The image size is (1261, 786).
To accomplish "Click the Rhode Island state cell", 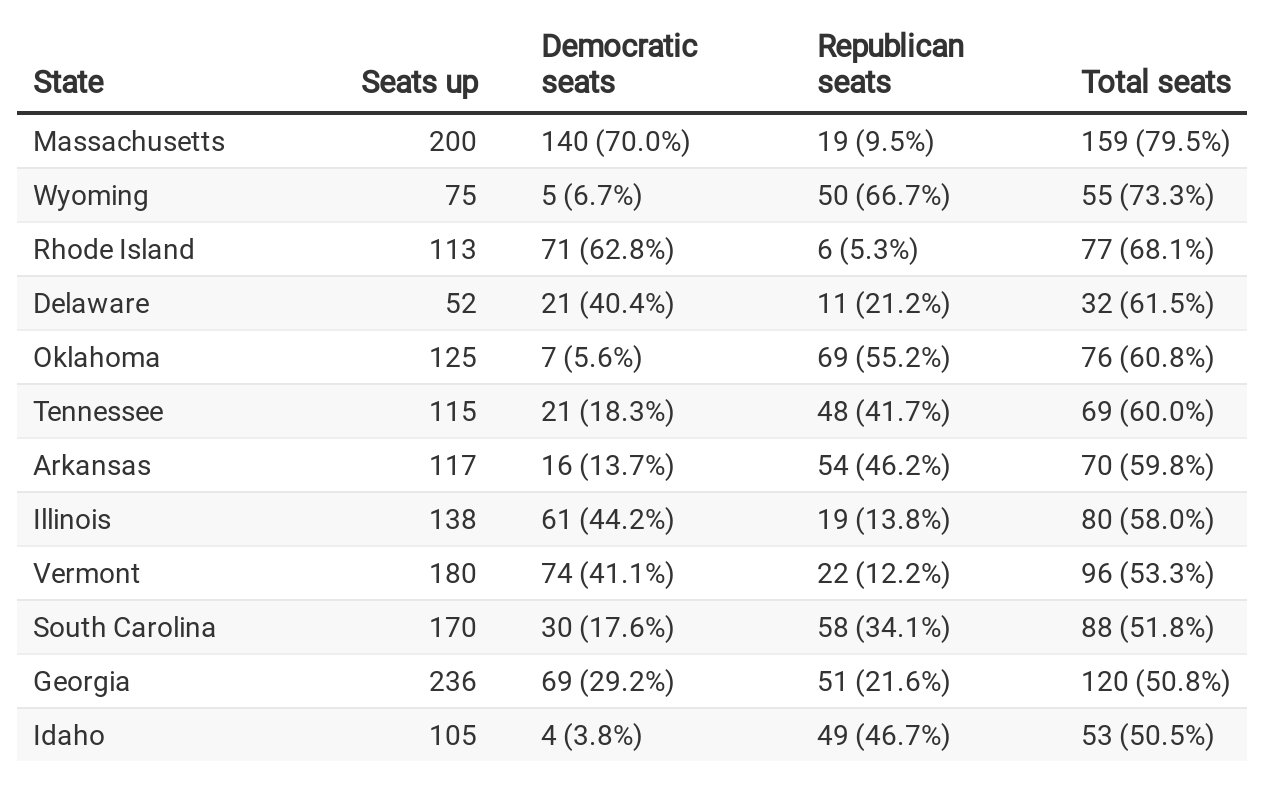I will point(114,250).
